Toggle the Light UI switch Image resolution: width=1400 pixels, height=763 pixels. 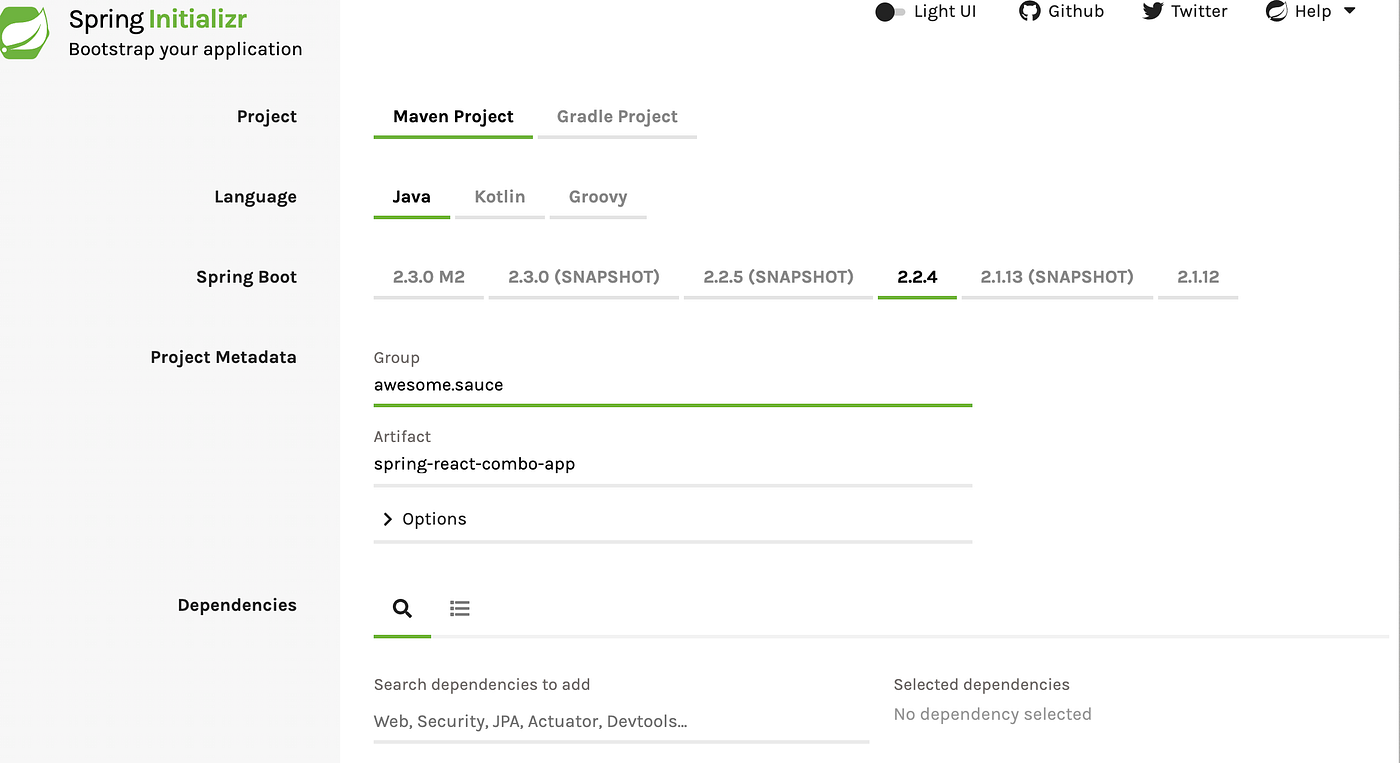889,12
